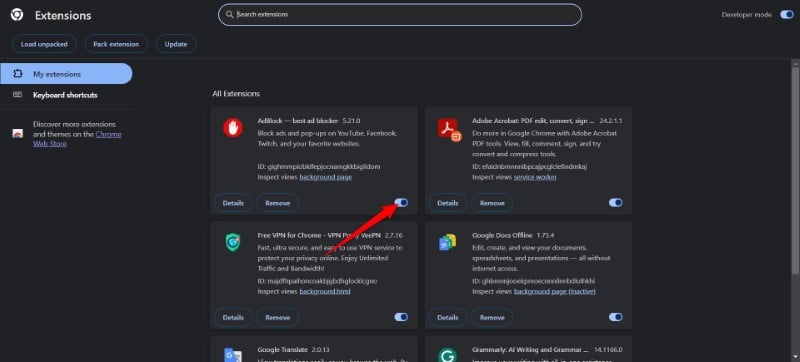
Task: Switch off Developer mode toggle
Action: pyautogui.click(x=786, y=15)
